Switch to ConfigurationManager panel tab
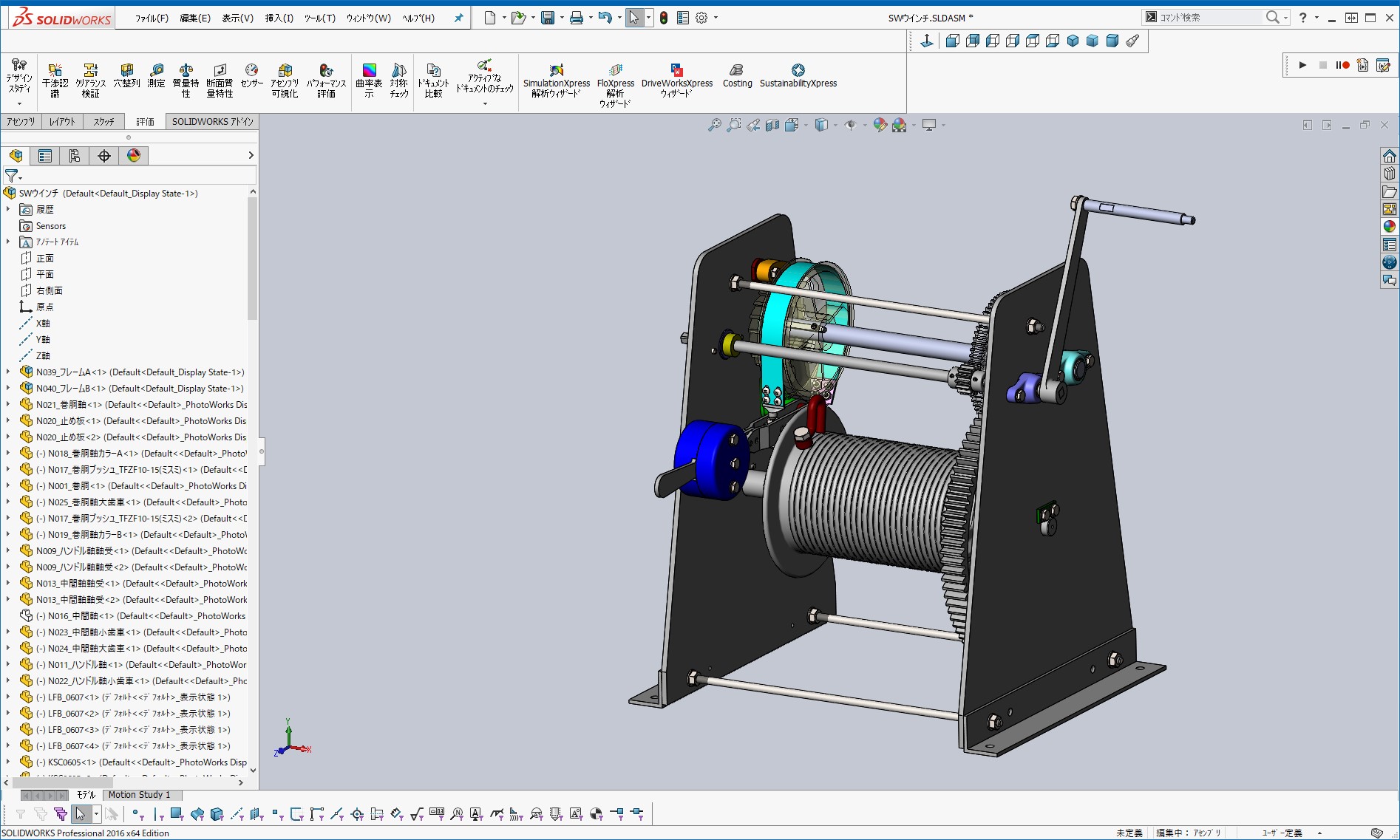This screenshot has width=1400, height=840. tap(74, 155)
